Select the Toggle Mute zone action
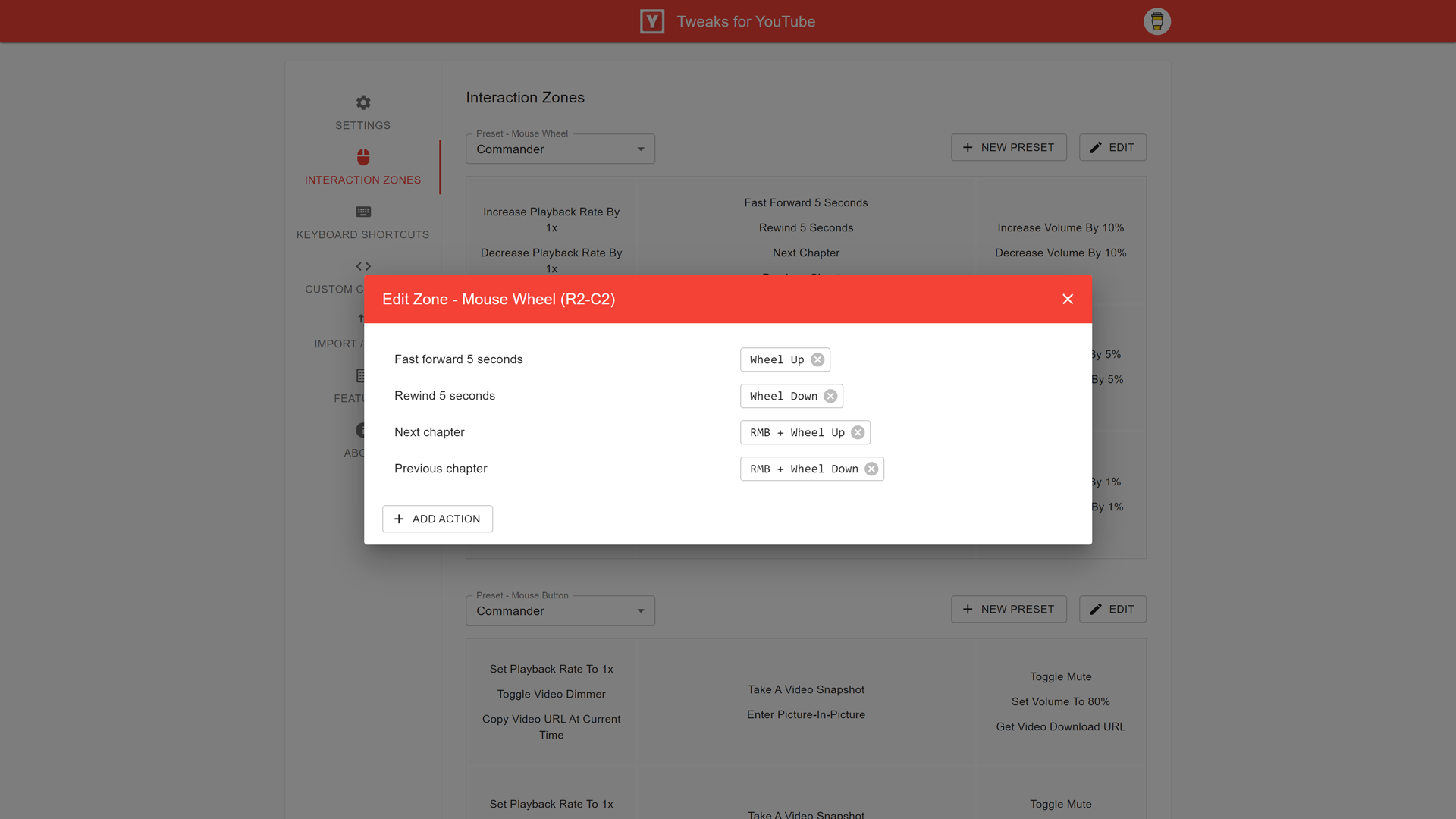The image size is (1456, 819). coord(1060,676)
